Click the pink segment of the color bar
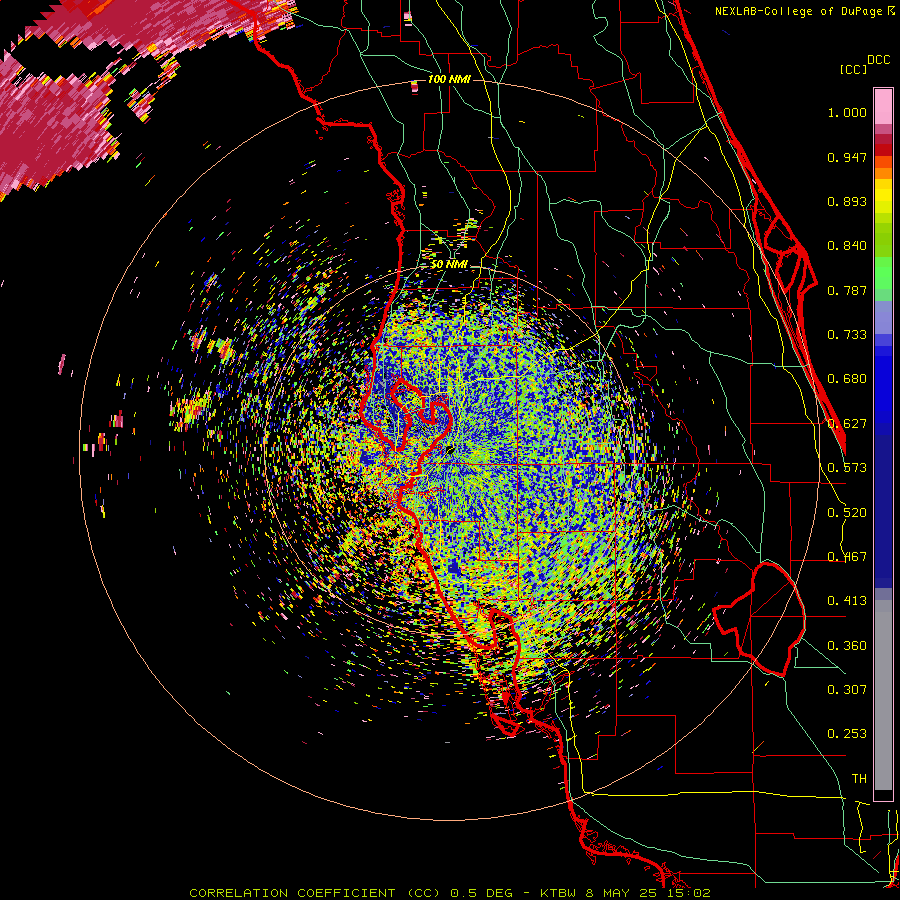900x900 pixels. [883, 106]
